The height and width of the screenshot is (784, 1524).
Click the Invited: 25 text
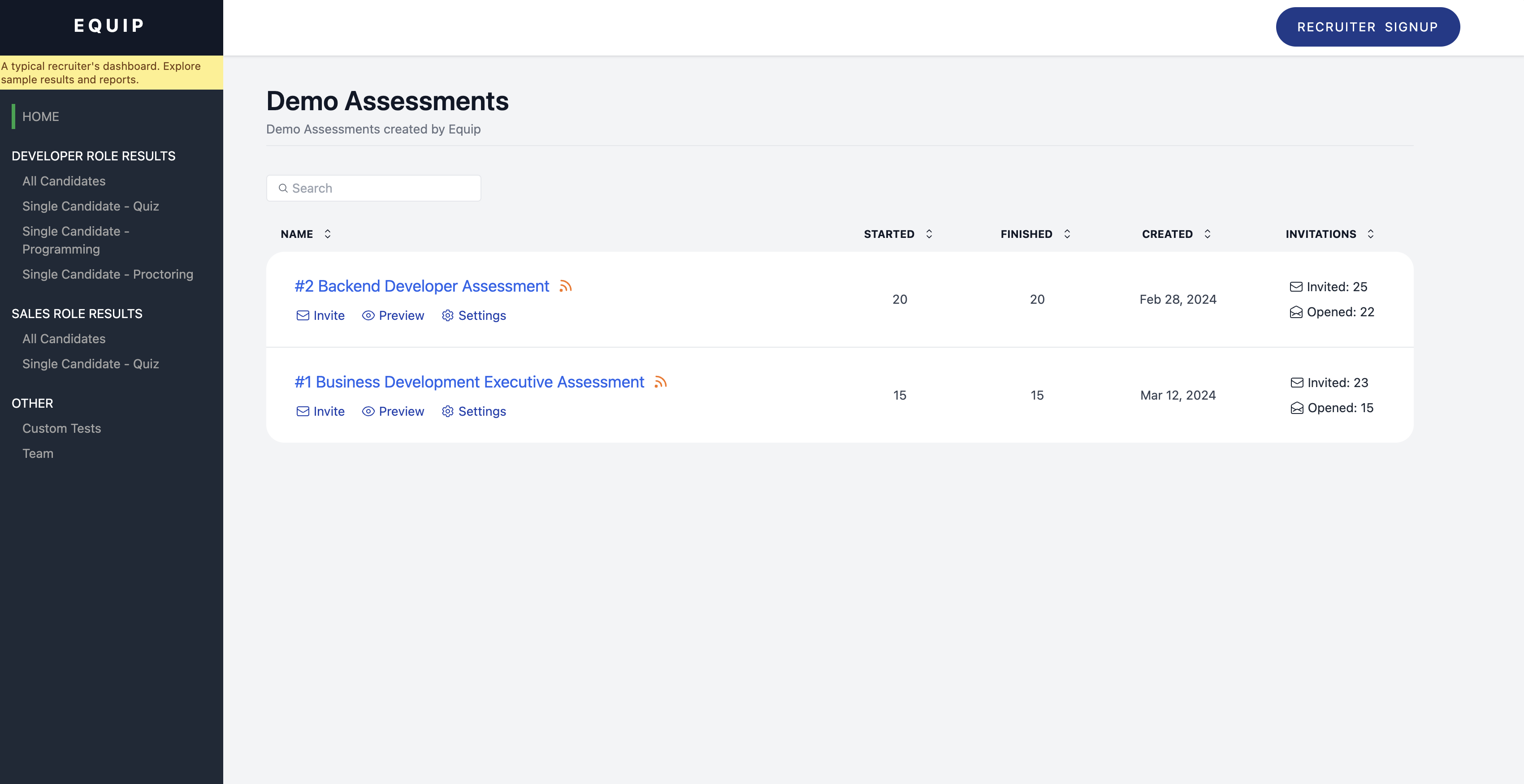pos(1337,287)
